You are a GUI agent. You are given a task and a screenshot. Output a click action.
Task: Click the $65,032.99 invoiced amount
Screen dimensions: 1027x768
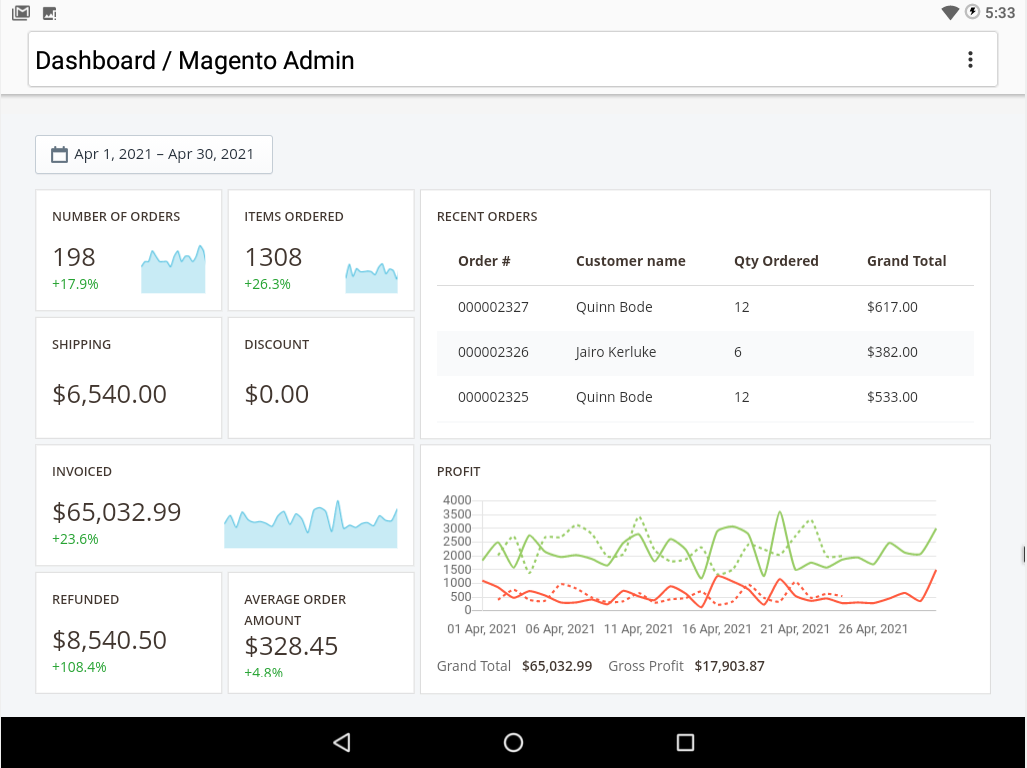click(117, 512)
